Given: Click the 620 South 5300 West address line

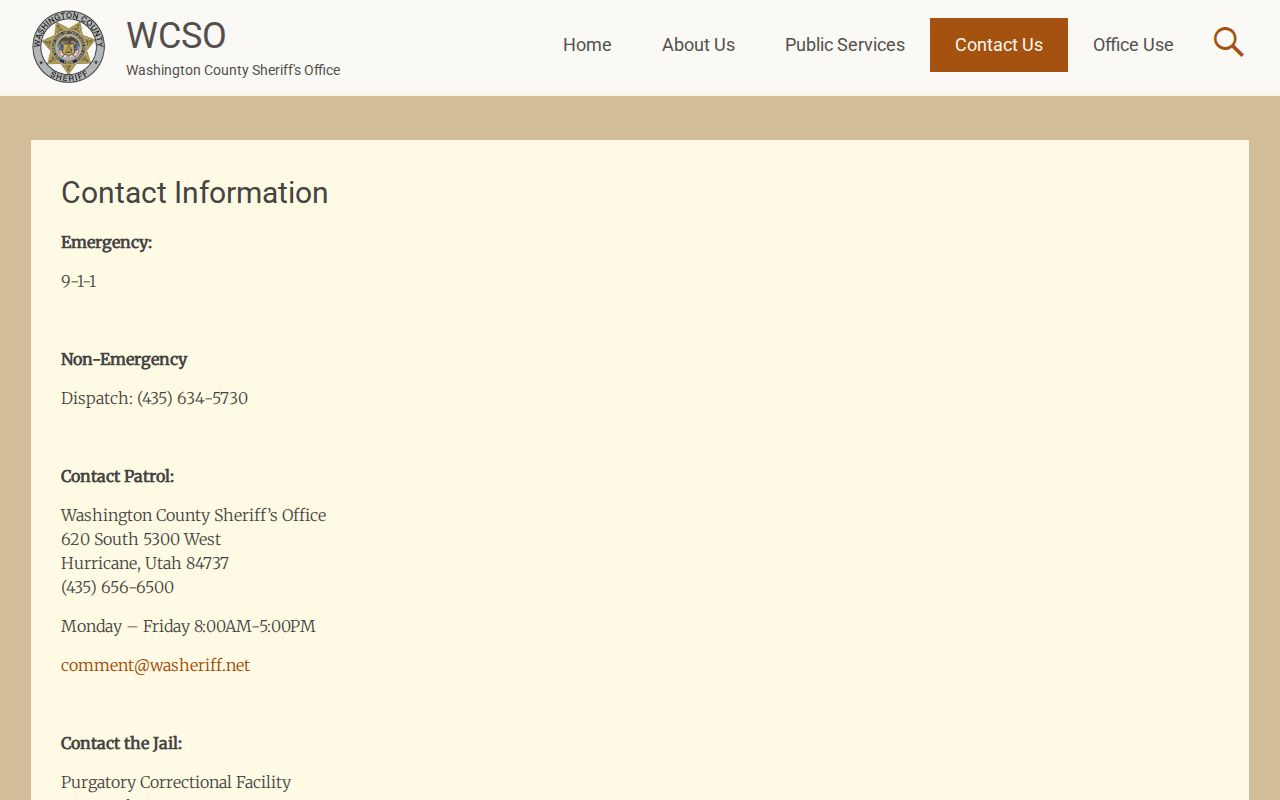Looking at the screenshot, I should tap(141, 539).
